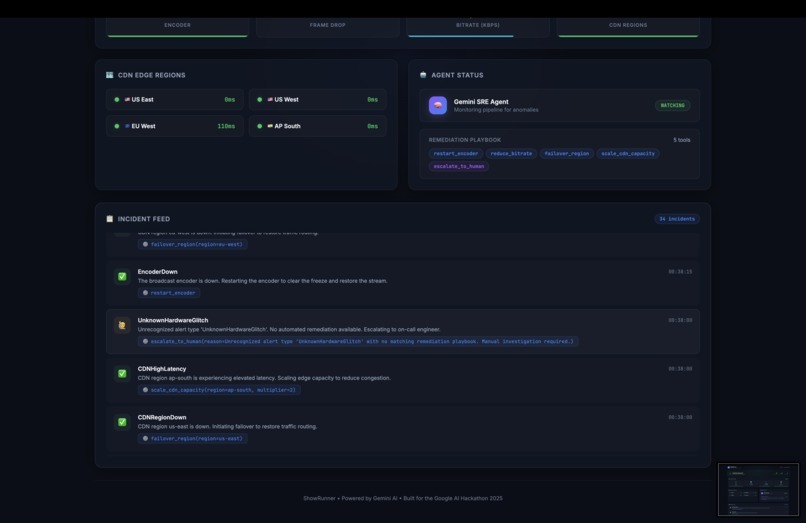Click the CDN Edge Regions panel icon
This screenshot has height=523, width=806.
[109, 75]
